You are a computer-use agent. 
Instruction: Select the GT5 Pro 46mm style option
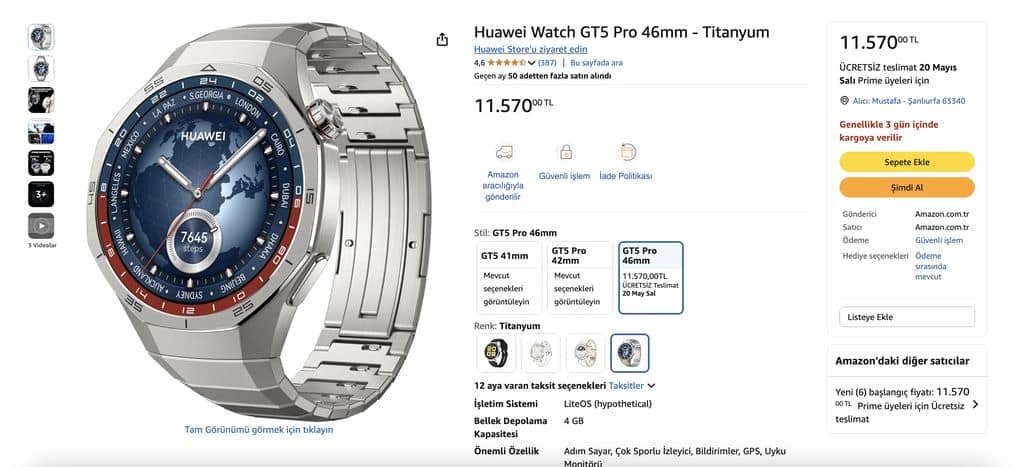[x=650, y=278]
